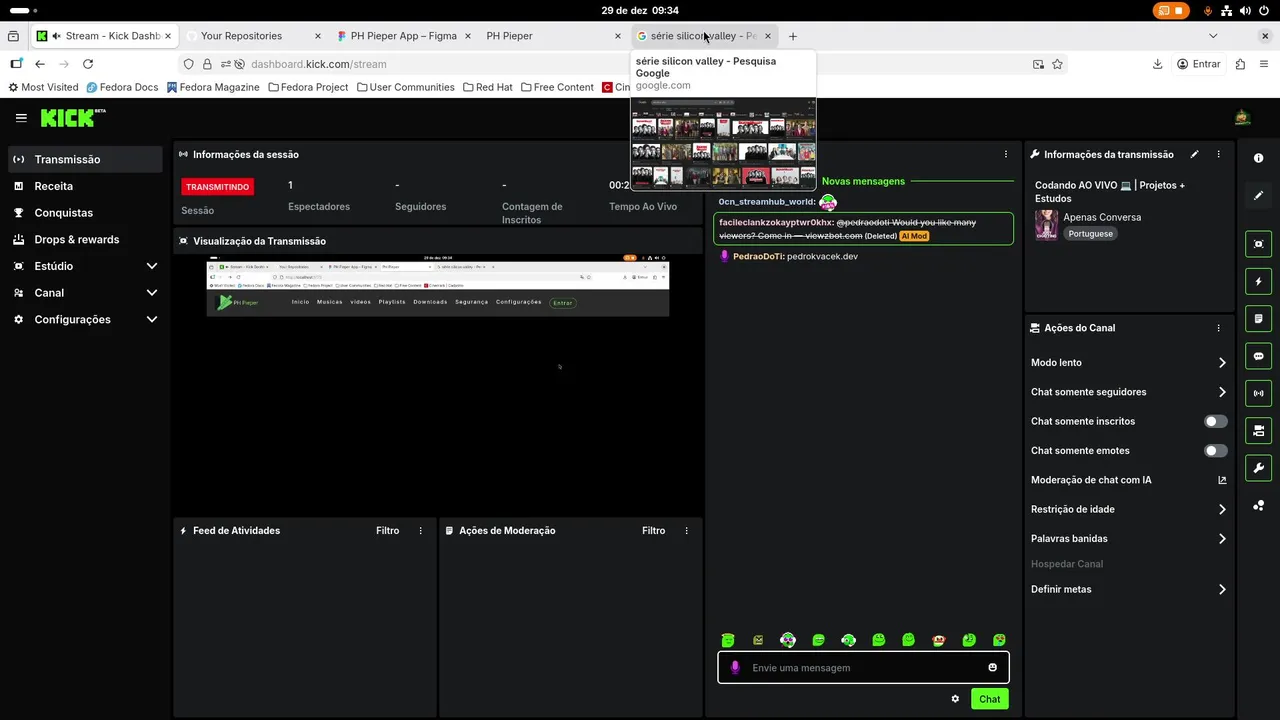Open chat settings gear icon
This screenshot has height=720, width=1280.
pyautogui.click(x=955, y=699)
